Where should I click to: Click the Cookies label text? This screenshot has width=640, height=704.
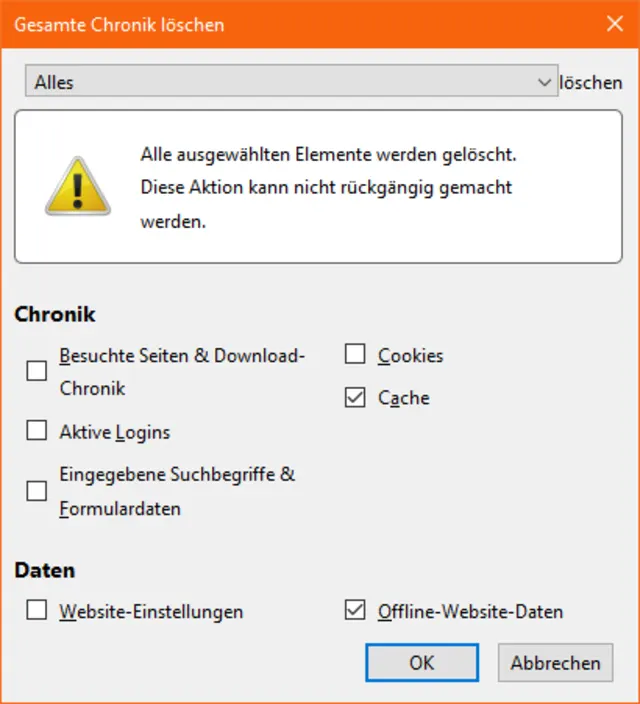pos(410,355)
